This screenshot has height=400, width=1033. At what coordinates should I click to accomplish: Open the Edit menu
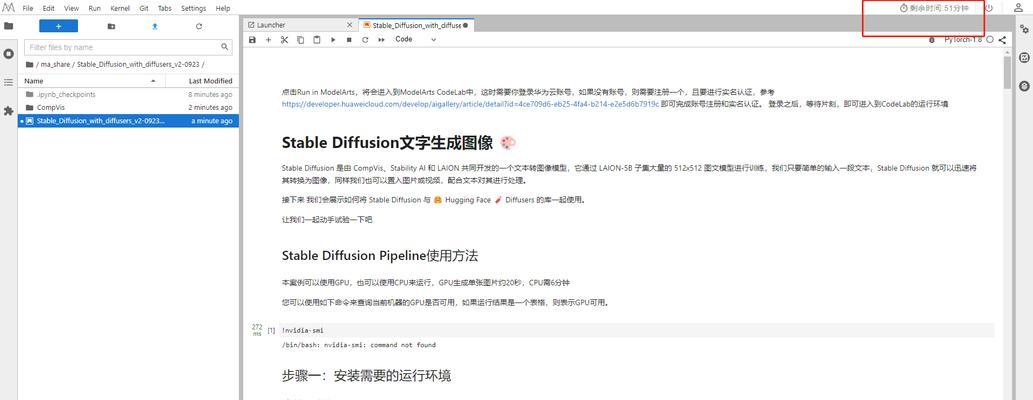tap(49, 9)
